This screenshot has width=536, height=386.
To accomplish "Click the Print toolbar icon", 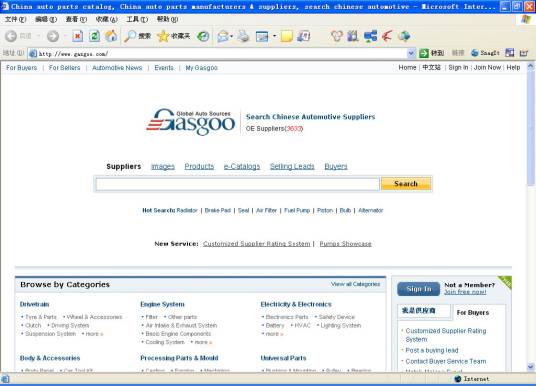I will click(243, 36).
